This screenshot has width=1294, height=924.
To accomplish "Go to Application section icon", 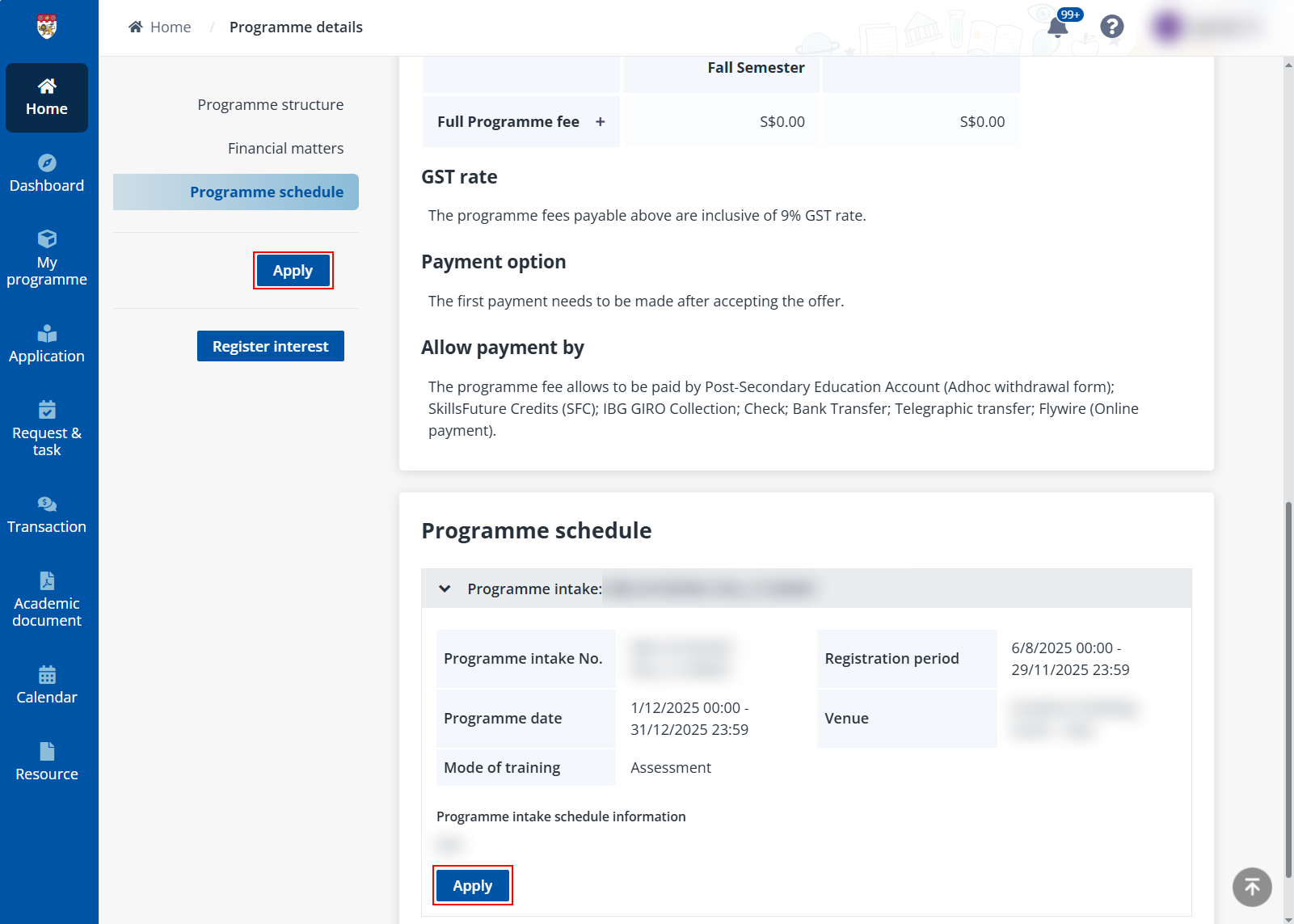I will tap(47, 334).
